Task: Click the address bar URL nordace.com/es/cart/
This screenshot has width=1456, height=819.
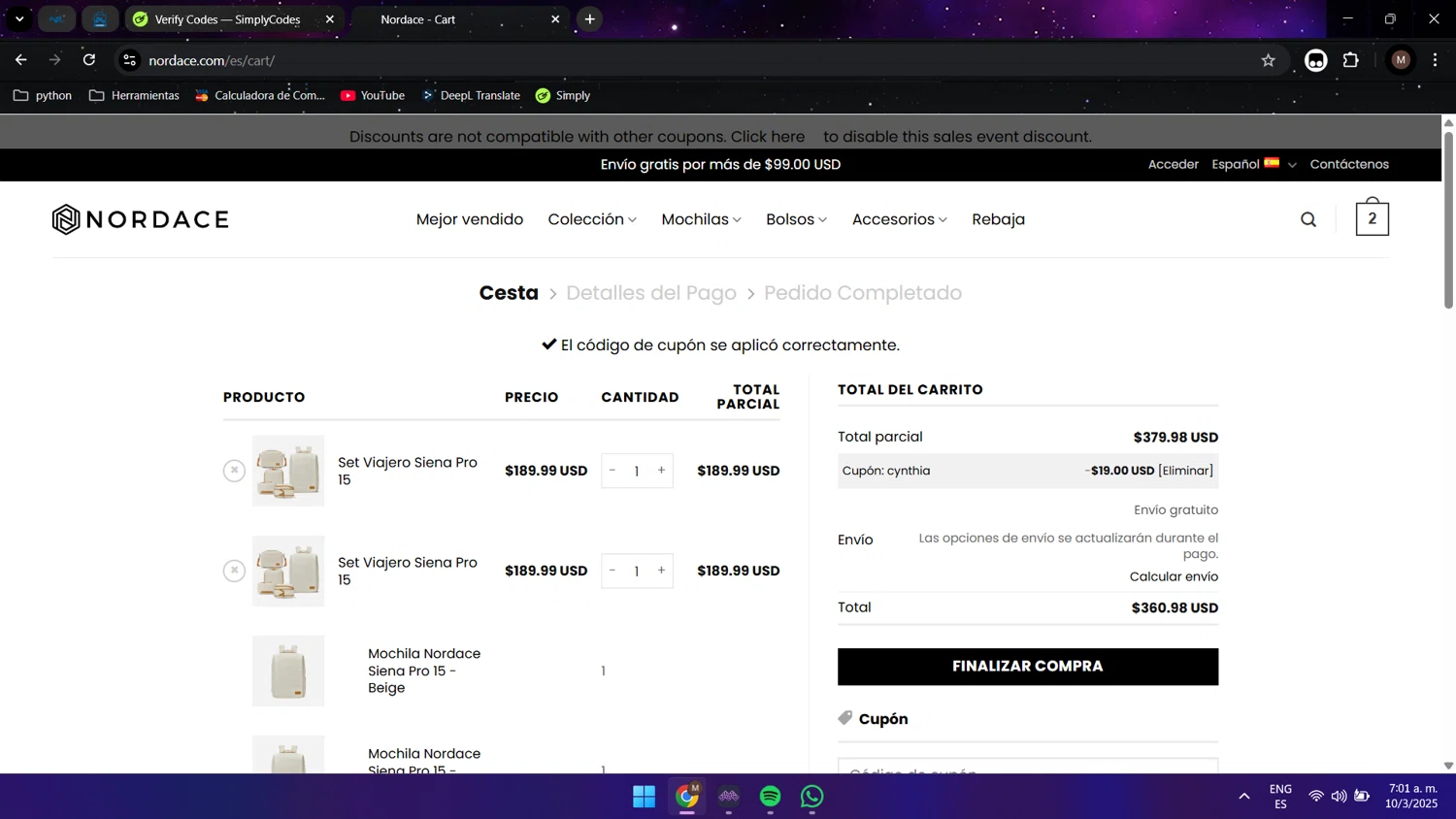Action: click(x=212, y=60)
